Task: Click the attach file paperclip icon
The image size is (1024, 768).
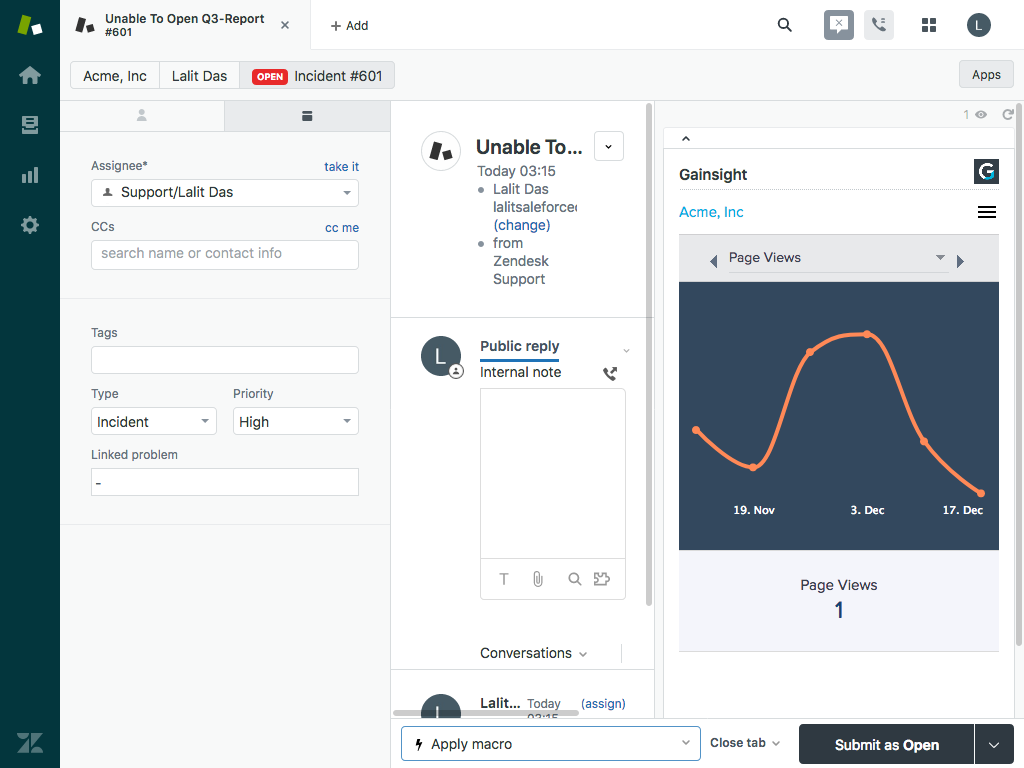Action: tap(538, 579)
